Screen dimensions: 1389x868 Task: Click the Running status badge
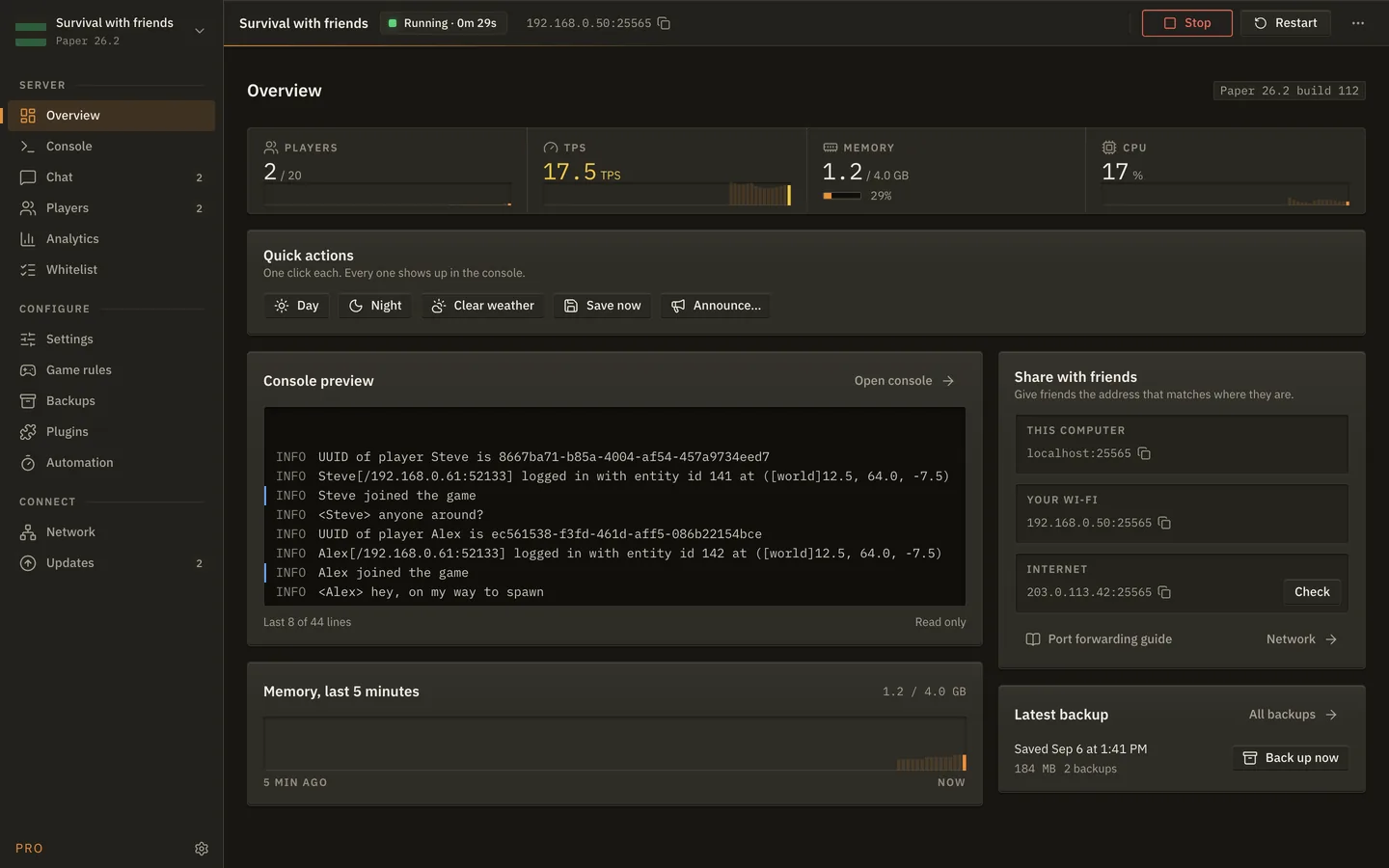point(444,23)
